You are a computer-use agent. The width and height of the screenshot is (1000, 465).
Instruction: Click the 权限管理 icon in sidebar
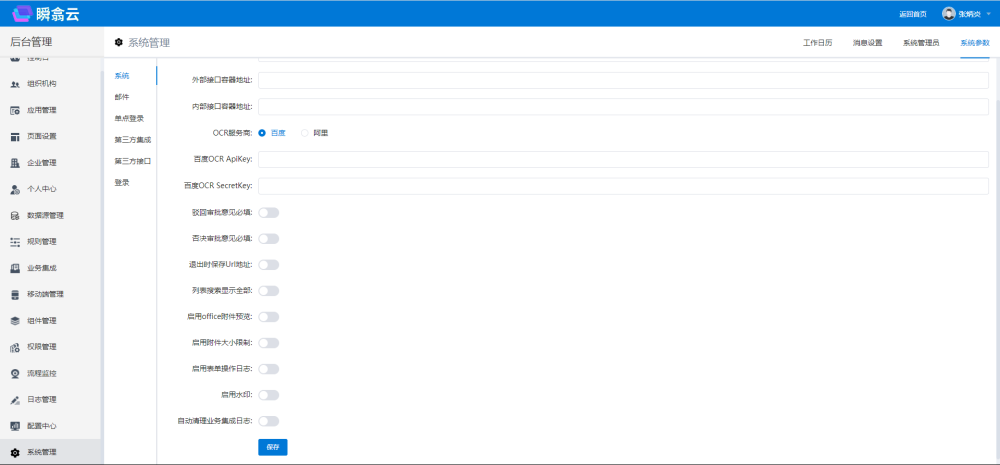coord(15,347)
